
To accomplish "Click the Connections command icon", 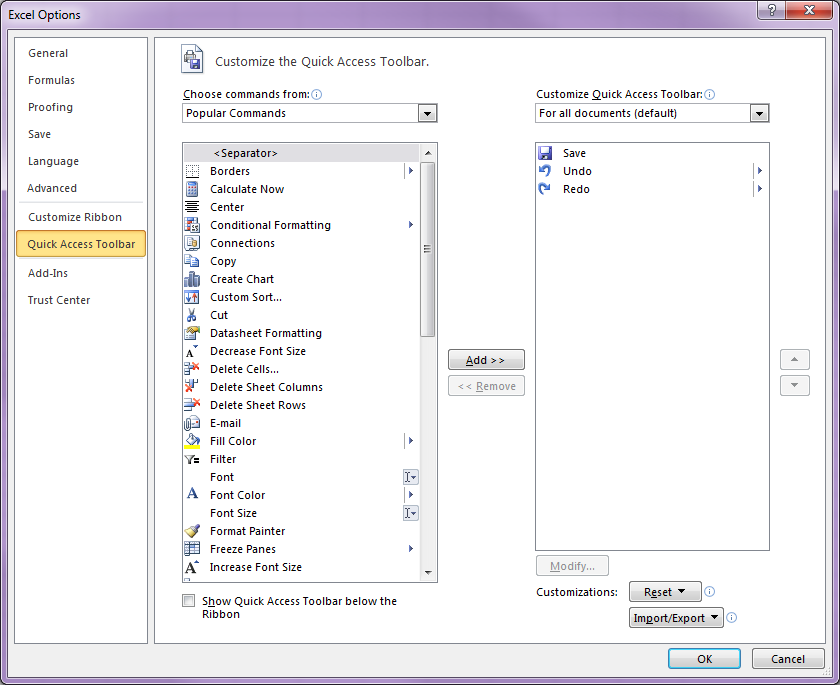I will click(x=192, y=243).
